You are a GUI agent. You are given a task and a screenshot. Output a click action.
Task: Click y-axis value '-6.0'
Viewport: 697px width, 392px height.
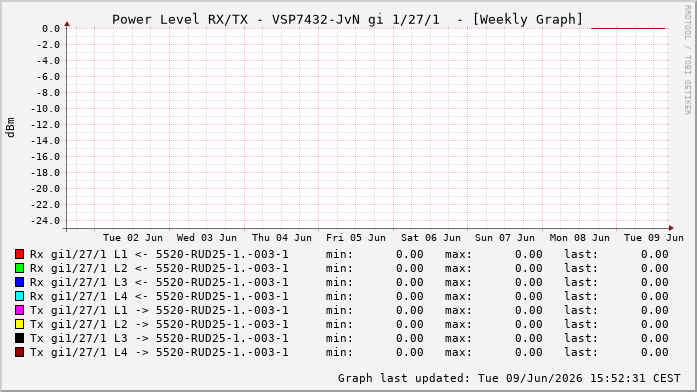point(48,77)
